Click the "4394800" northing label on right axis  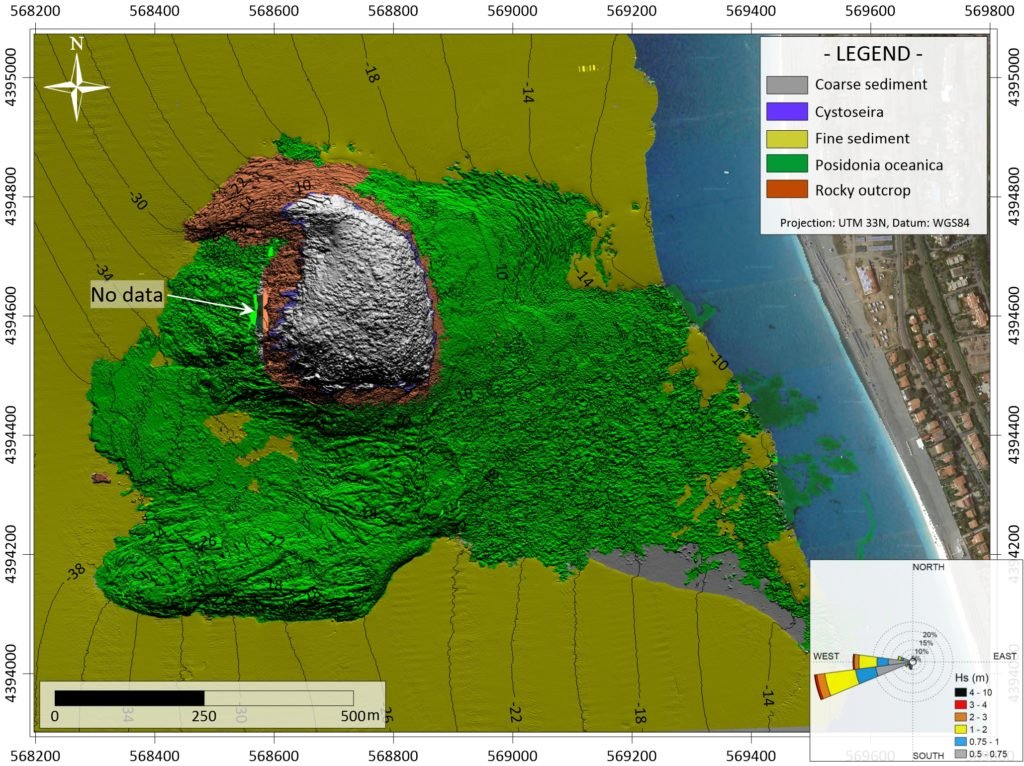coord(1013,197)
